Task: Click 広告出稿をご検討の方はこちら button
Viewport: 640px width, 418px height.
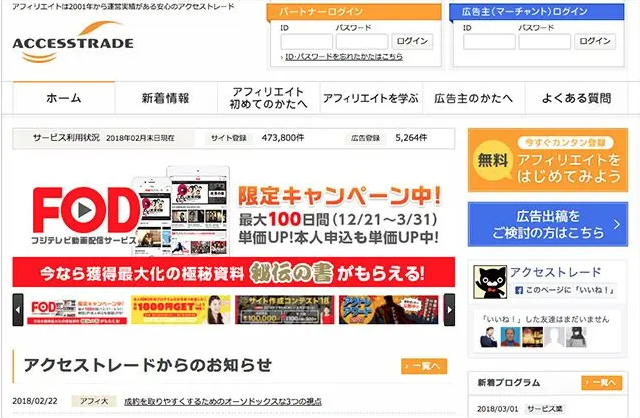Action: (548, 224)
